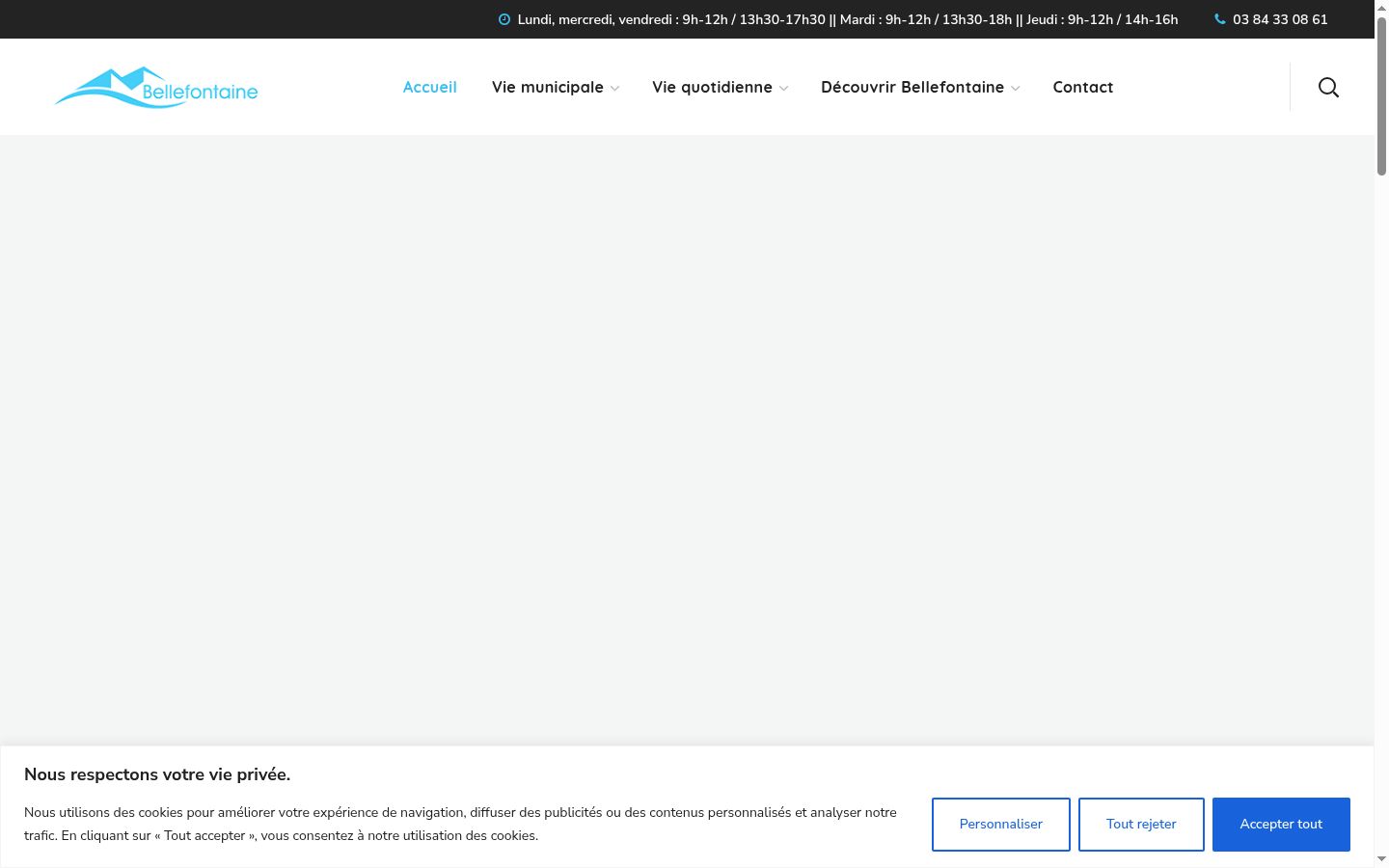Click the Bellefontaine logo
The width and height of the screenshot is (1389, 868).
click(x=156, y=87)
